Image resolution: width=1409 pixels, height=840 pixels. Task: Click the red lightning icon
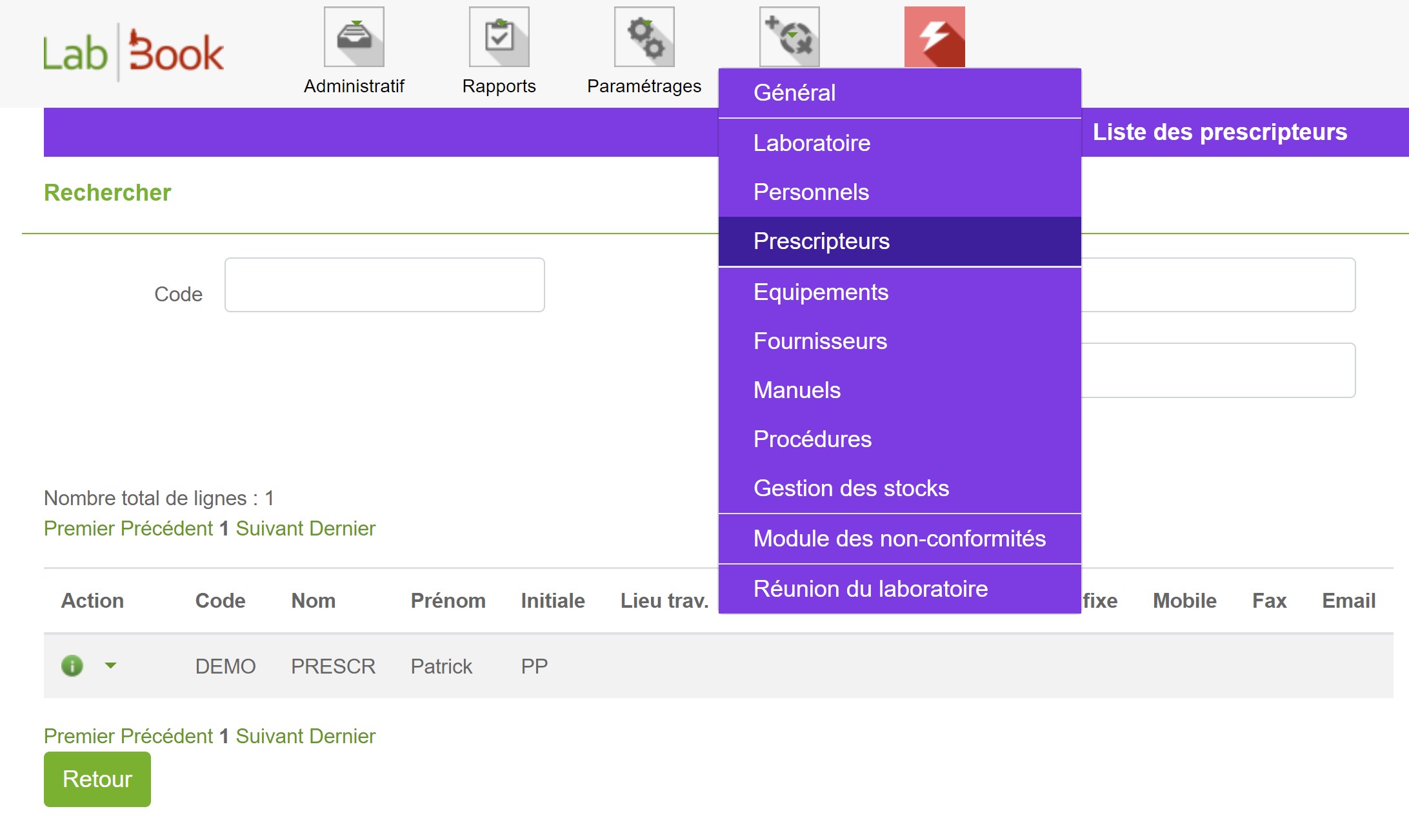pos(934,37)
